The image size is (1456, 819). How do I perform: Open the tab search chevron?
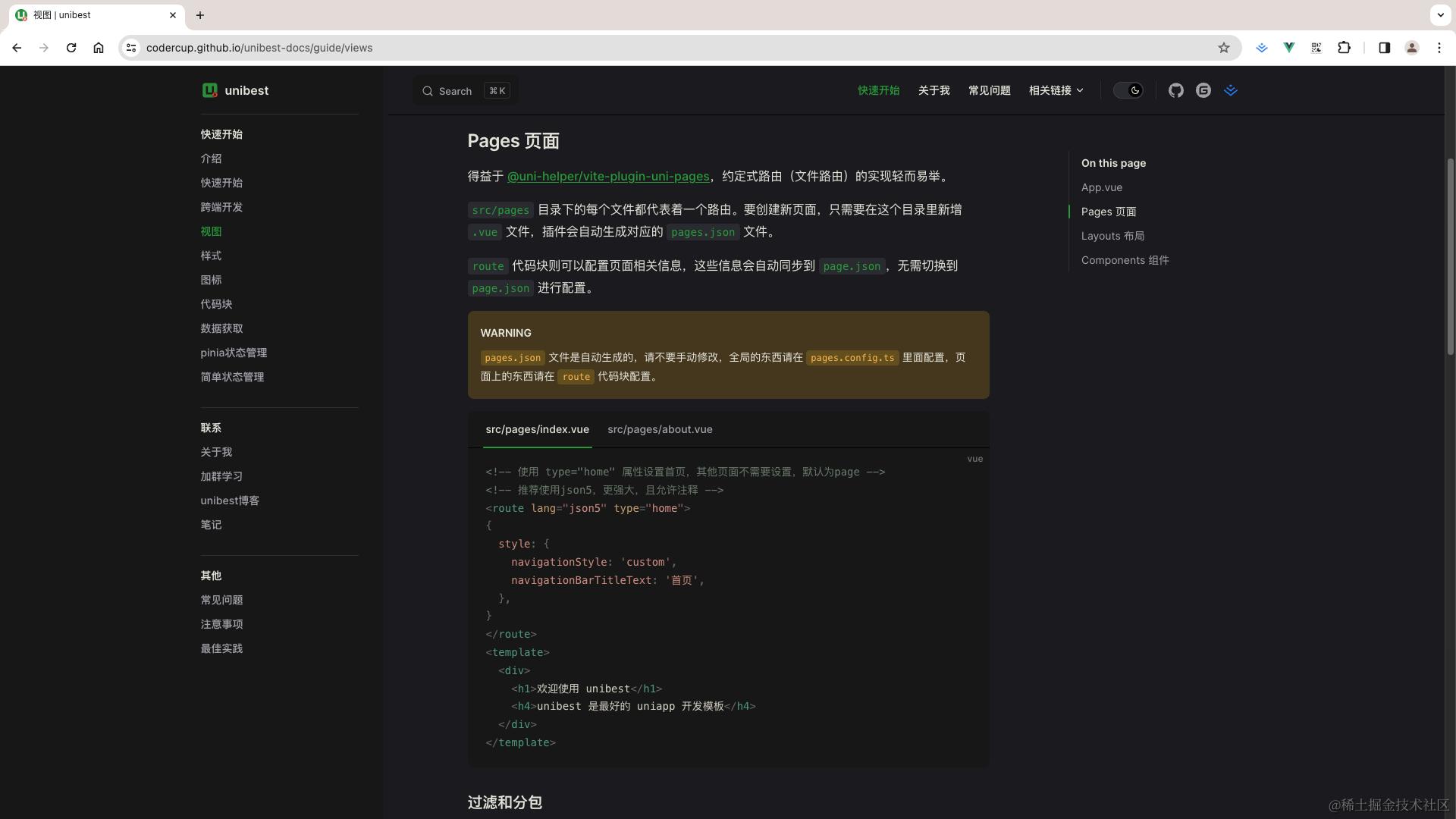(x=1440, y=15)
